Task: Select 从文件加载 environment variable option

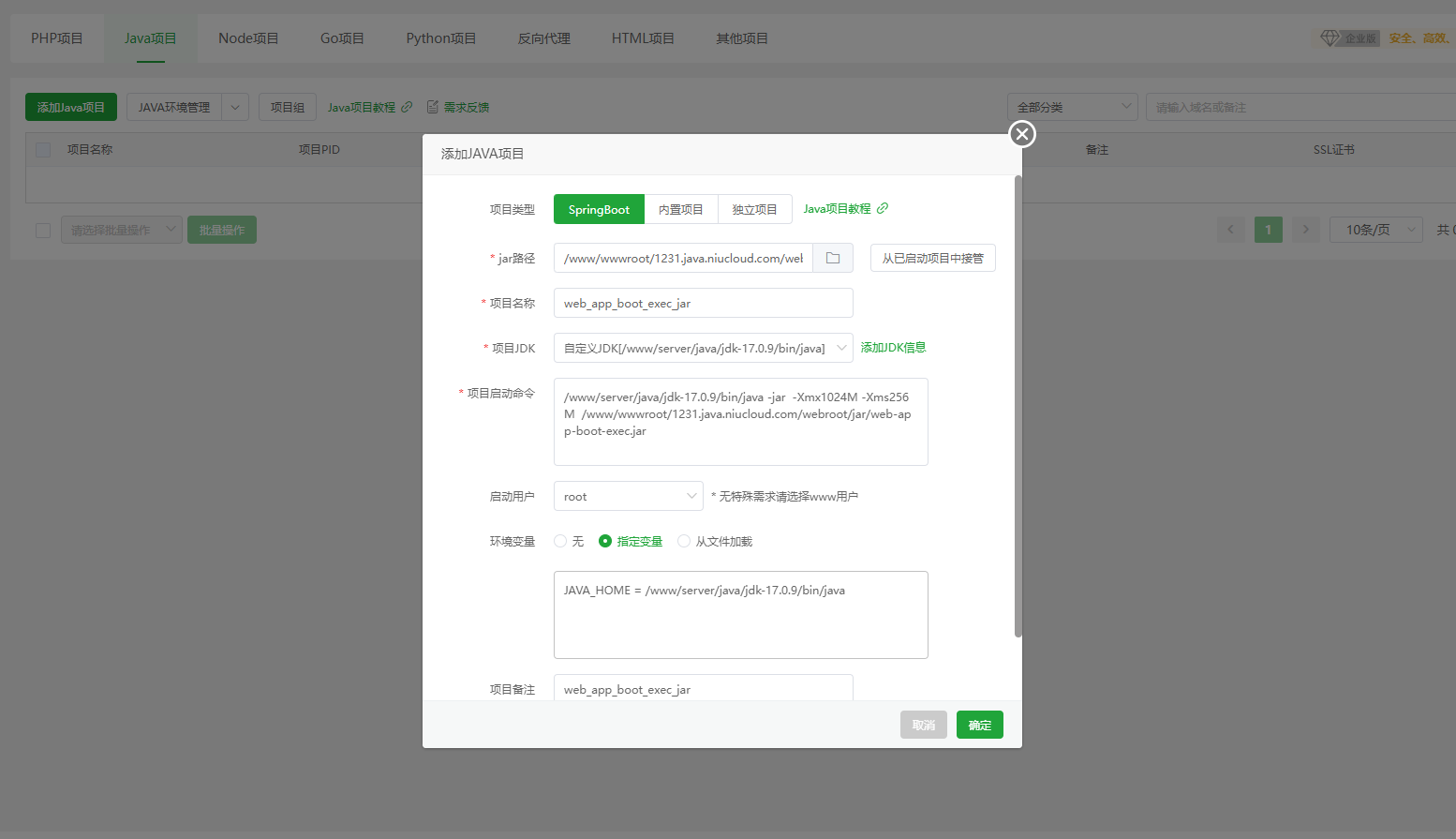Action: pyautogui.click(x=684, y=541)
